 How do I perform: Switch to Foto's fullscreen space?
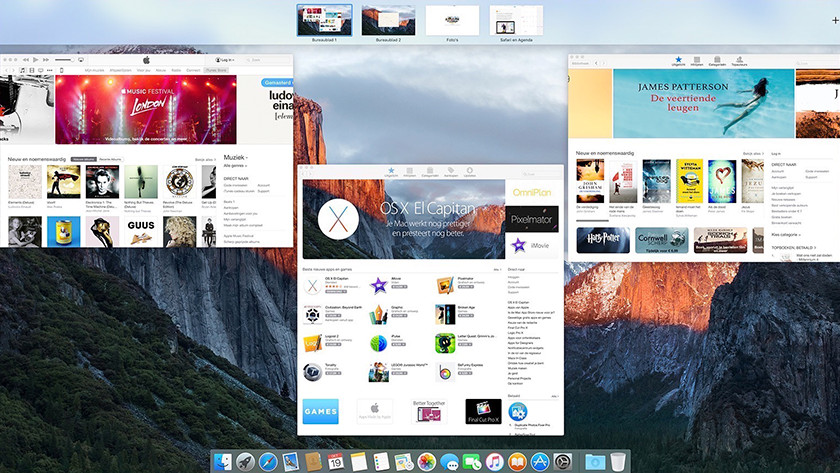point(452,20)
